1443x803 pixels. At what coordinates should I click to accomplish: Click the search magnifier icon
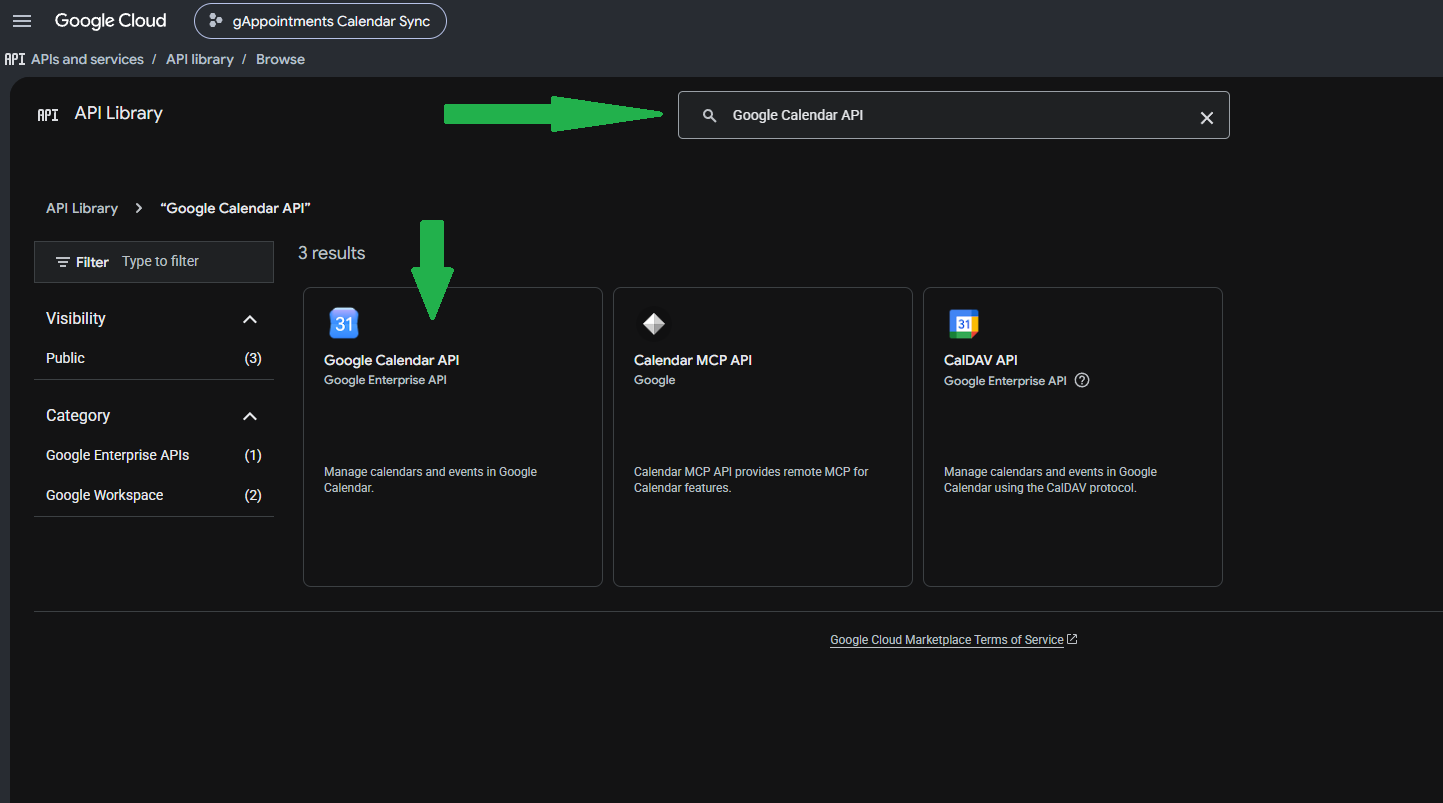point(709,116)
